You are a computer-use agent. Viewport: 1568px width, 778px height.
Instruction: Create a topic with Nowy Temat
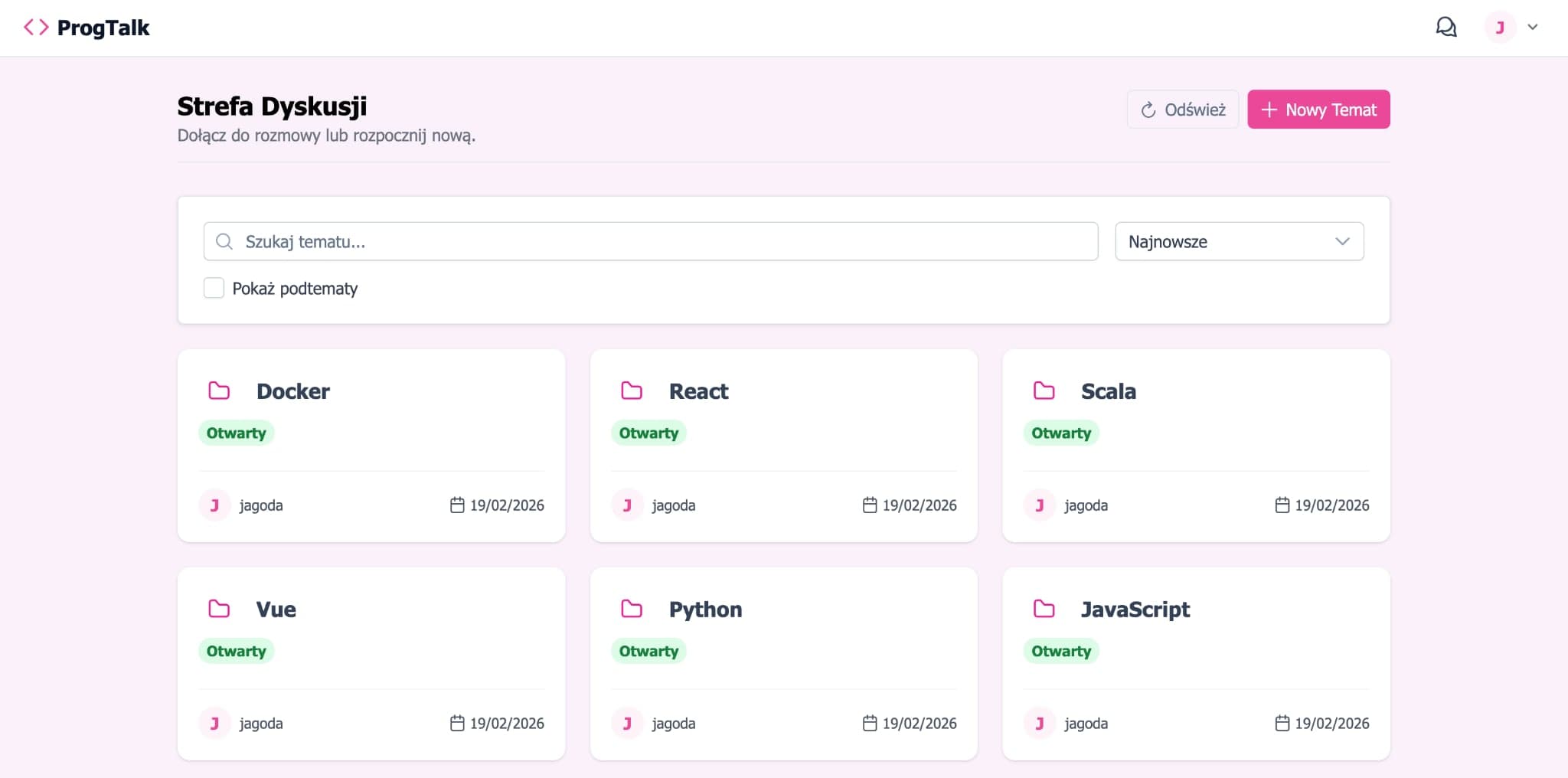pyautogui.click(x=1318, y=110)
